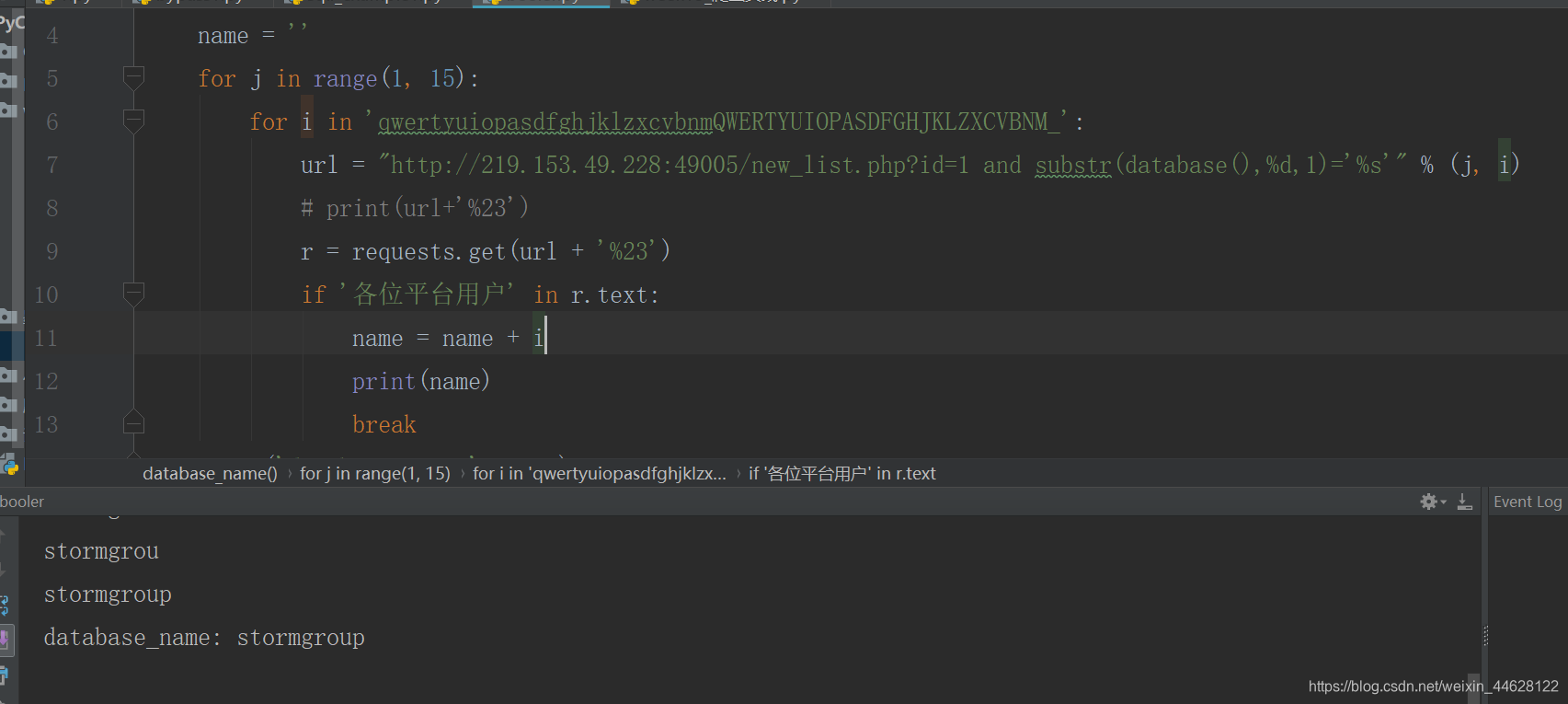Click the qwertyuiop alphabet string literal
Image resolution: width=1568 pixels, height=704 pixels.
[x=716, y=121]
